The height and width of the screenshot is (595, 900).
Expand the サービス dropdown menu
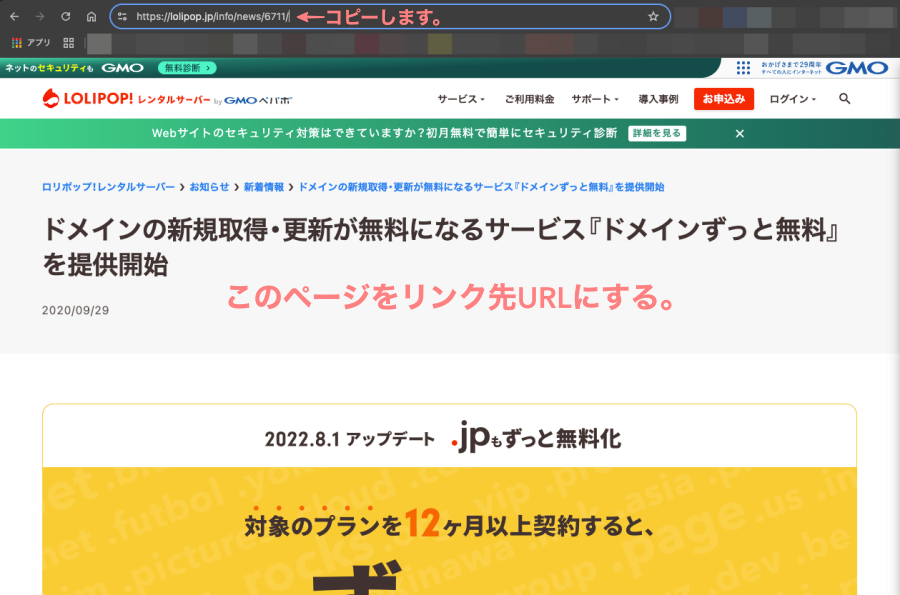(461, 99)
